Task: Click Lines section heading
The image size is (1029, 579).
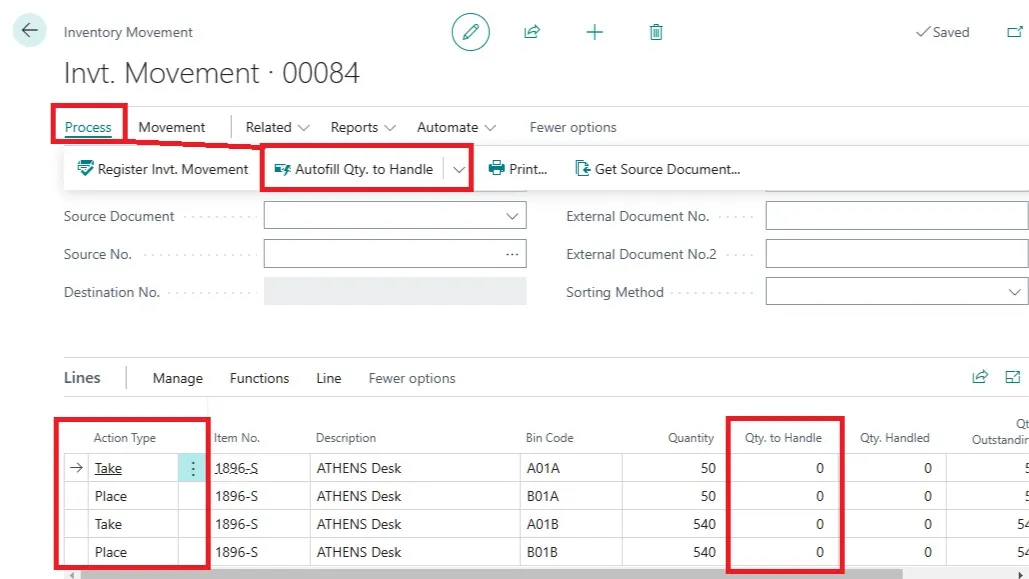Action: pyautogui.click(x=82, y=377)
